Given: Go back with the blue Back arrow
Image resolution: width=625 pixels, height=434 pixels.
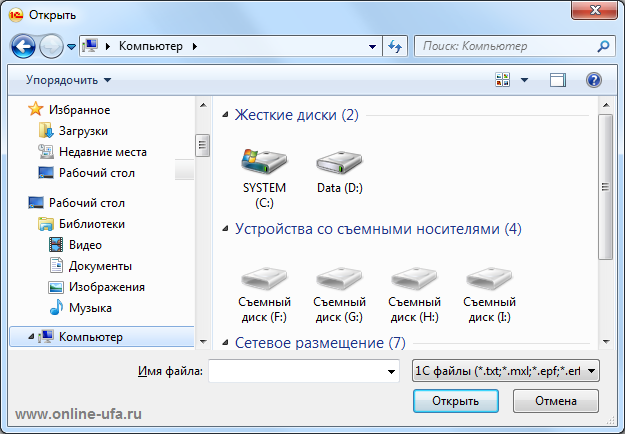Looking at the screenshot, I should point(23,47).
